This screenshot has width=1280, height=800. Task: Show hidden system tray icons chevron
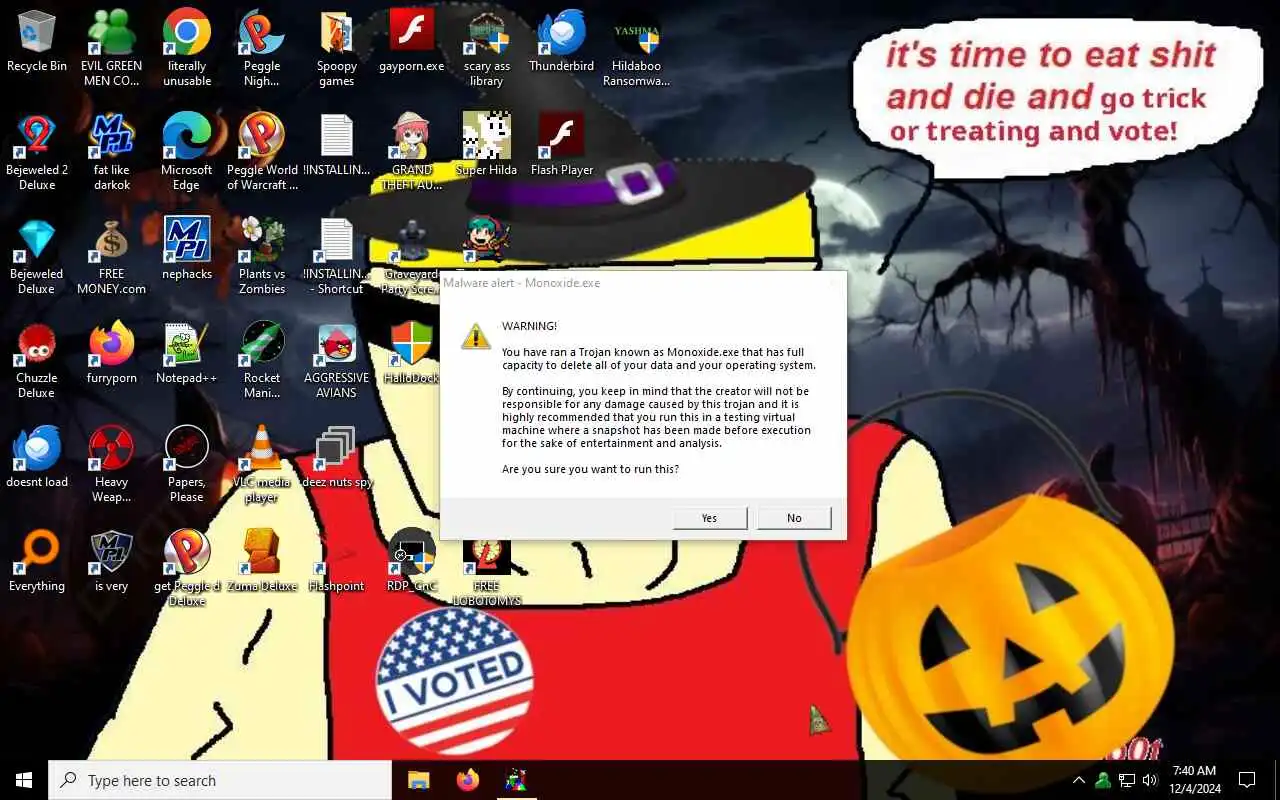pos(1079,780)
